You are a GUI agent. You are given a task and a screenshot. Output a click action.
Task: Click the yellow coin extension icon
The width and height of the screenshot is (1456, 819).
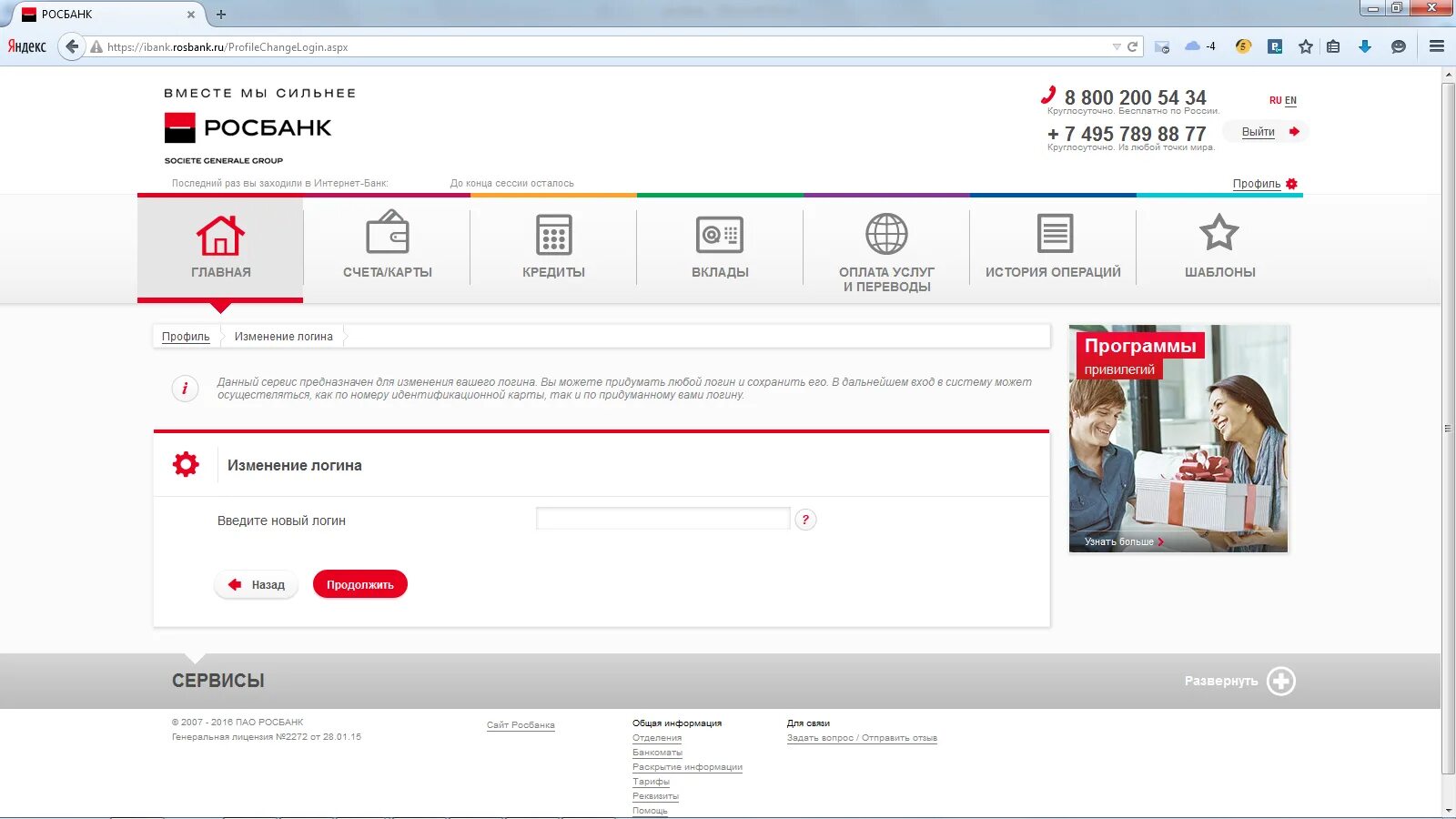click(x=1243, y=46)
